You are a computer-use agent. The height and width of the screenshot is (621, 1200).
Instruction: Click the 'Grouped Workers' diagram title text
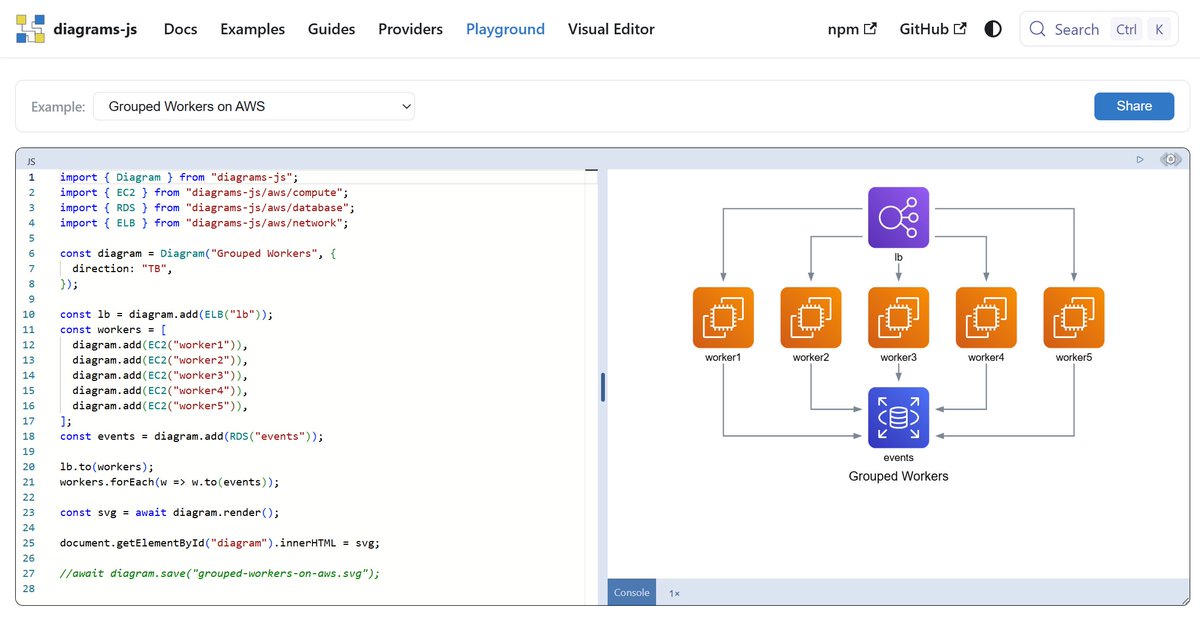point(898,476)
